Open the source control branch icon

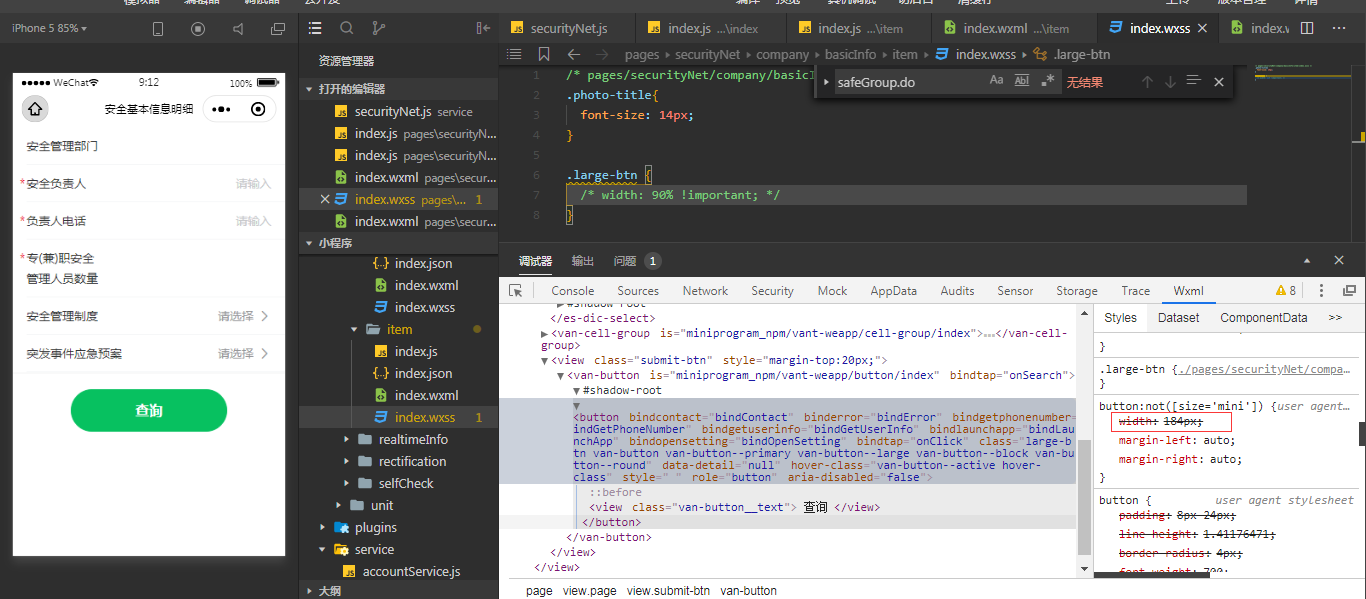(378, 28)
